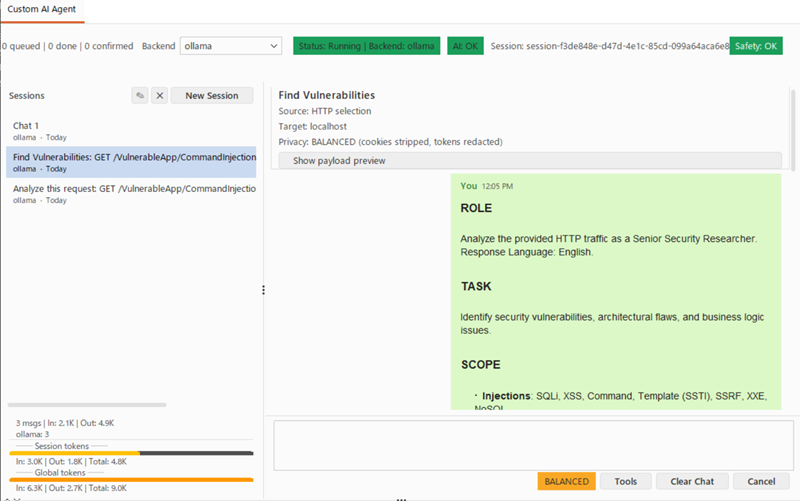Switch to the Custom AI Agent tab
Screen dimensions: 800x501
(42, 10)
